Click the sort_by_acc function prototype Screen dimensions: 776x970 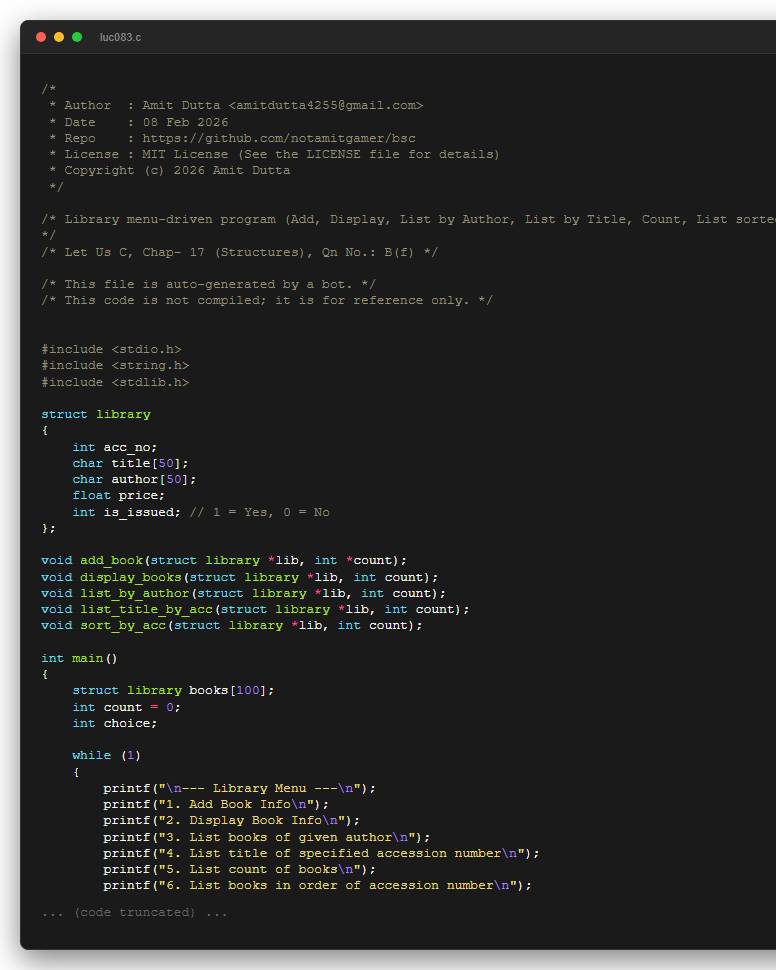click(x=232, y=625)
